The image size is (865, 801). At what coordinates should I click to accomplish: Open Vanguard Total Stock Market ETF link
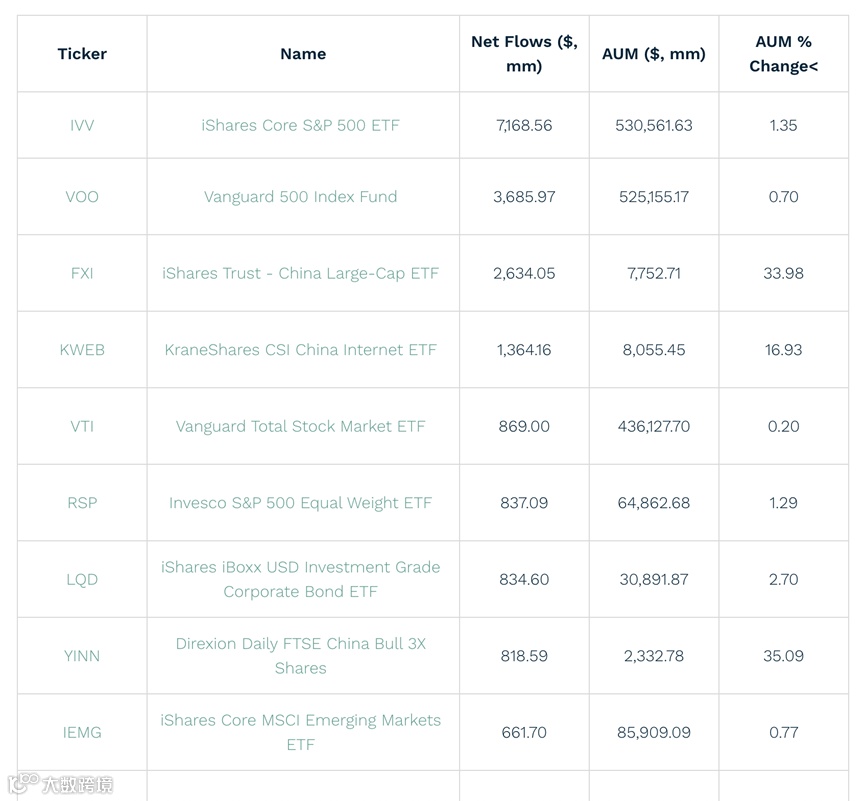(x=301, y=426)
